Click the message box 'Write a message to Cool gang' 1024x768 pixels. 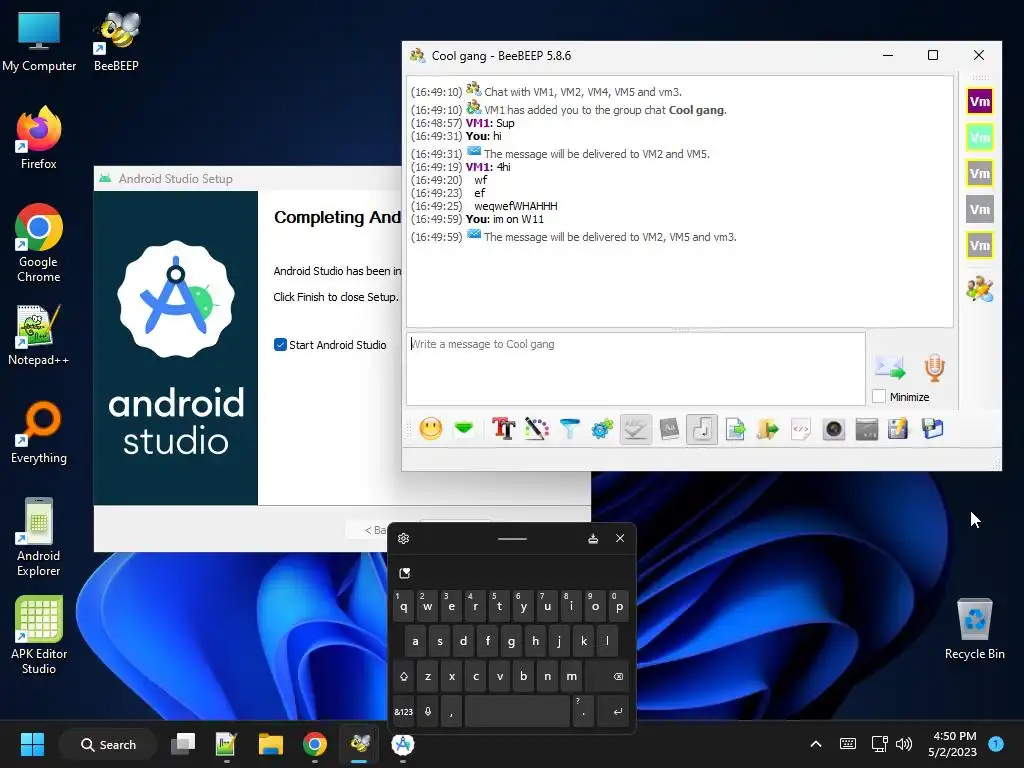[636, 369]
